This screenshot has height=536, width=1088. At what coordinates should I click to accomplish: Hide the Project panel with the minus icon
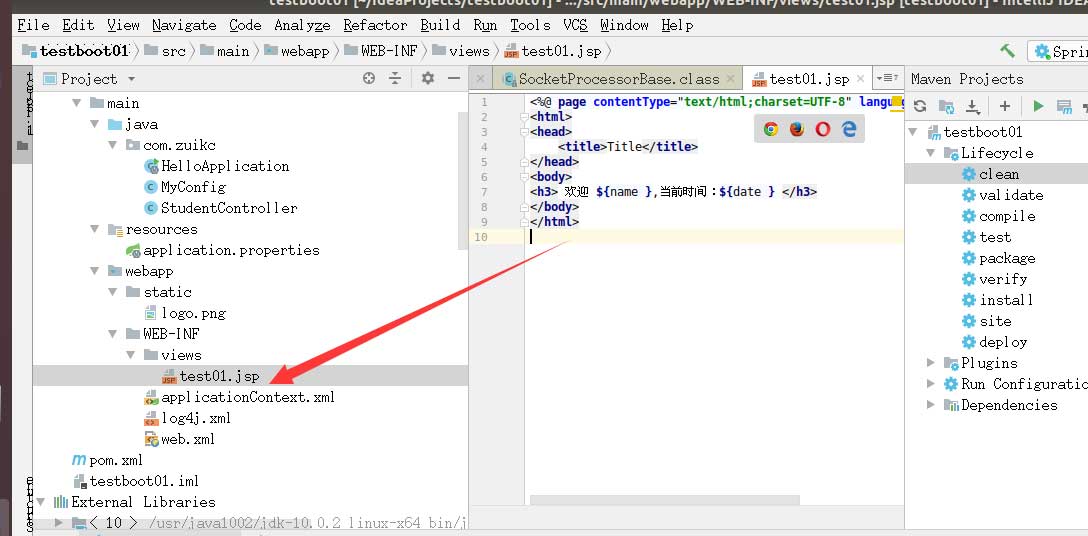(x=454, y=78)
